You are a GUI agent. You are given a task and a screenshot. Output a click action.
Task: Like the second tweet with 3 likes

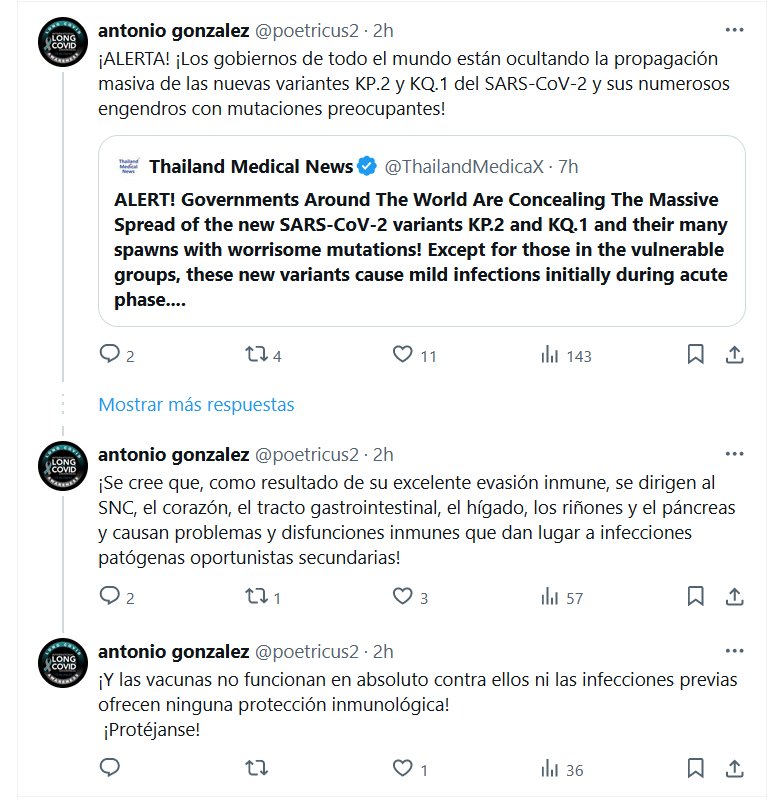pos(402,597)
